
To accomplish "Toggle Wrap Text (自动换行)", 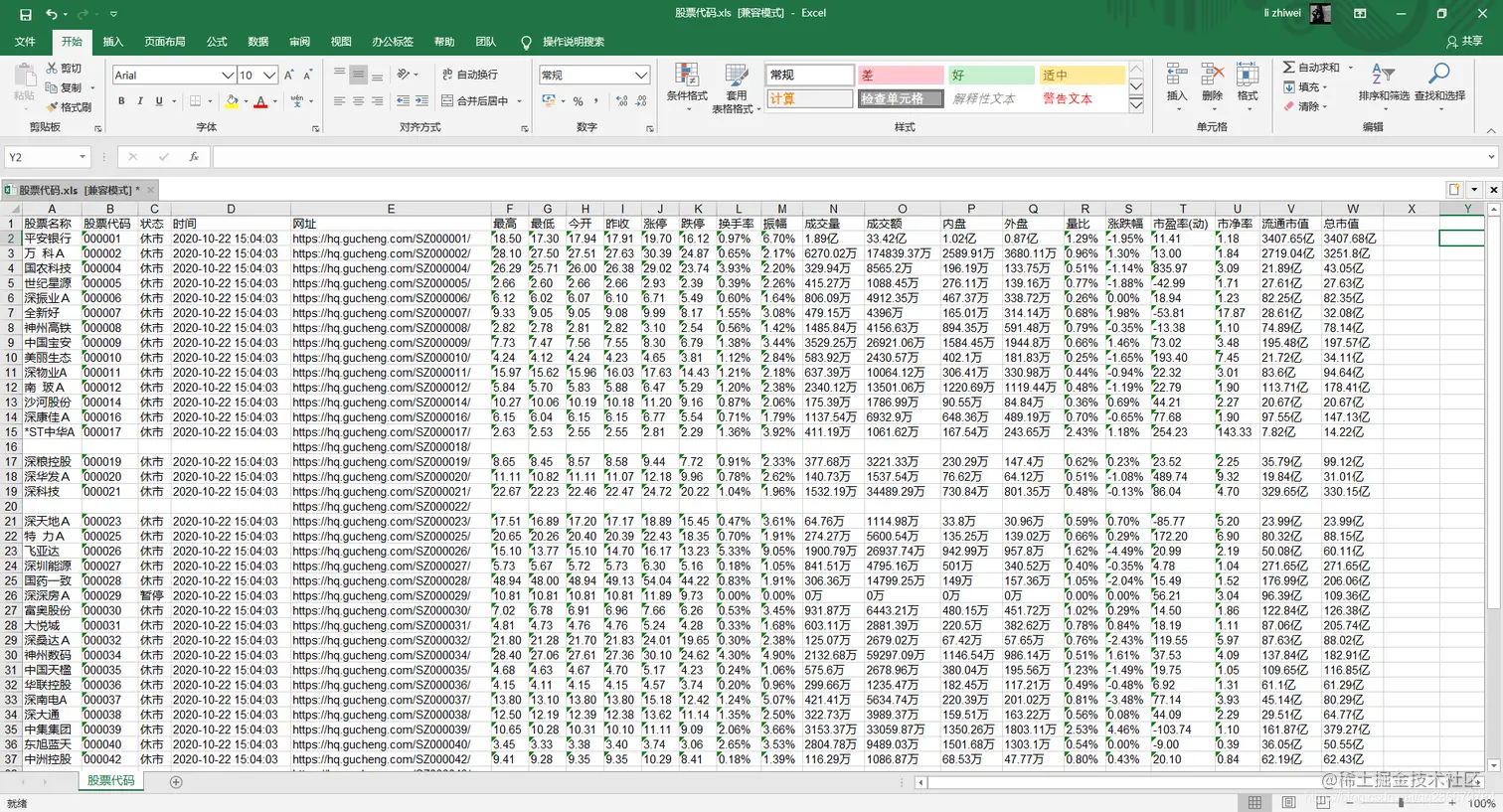I will coord(468,75).
